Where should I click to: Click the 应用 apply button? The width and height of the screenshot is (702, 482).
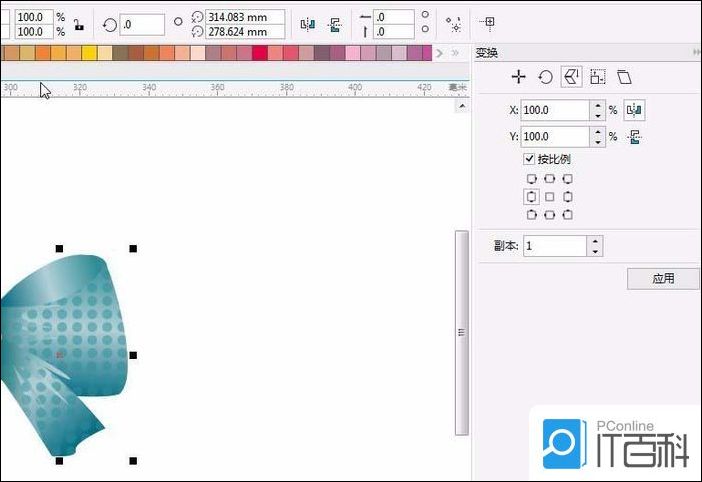(663, 279)
